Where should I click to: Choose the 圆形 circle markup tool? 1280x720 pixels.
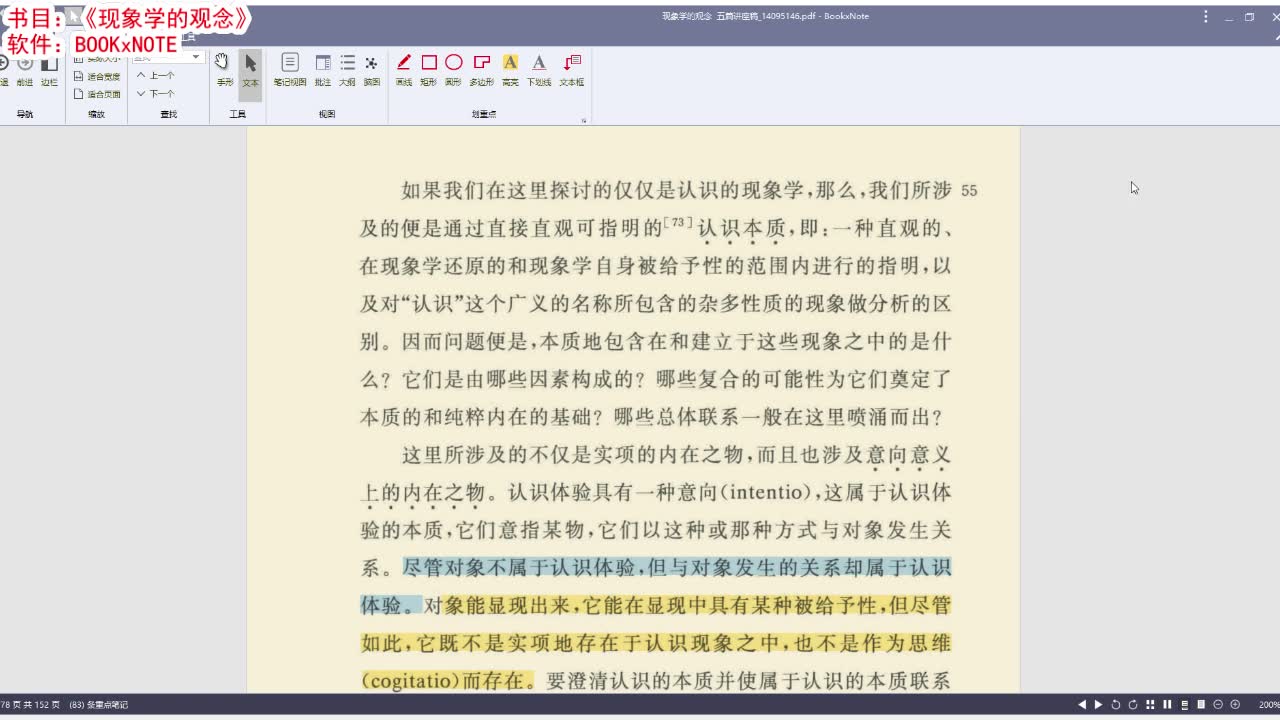tap(454, 69)
